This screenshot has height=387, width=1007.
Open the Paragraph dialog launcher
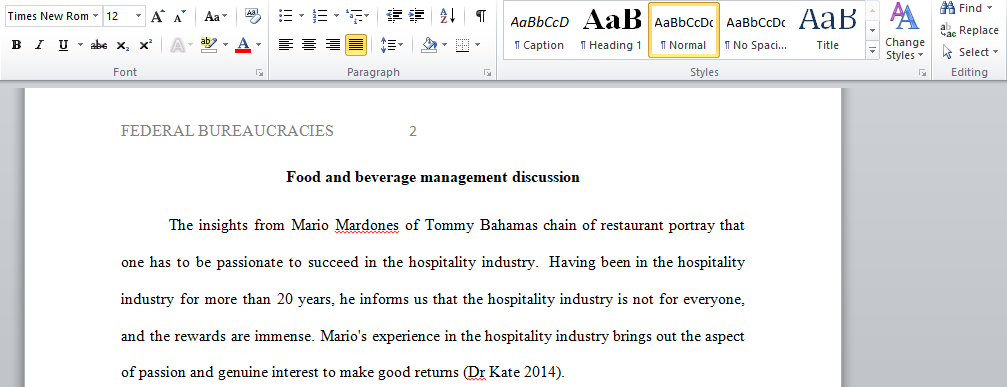[x=487, y=73]
